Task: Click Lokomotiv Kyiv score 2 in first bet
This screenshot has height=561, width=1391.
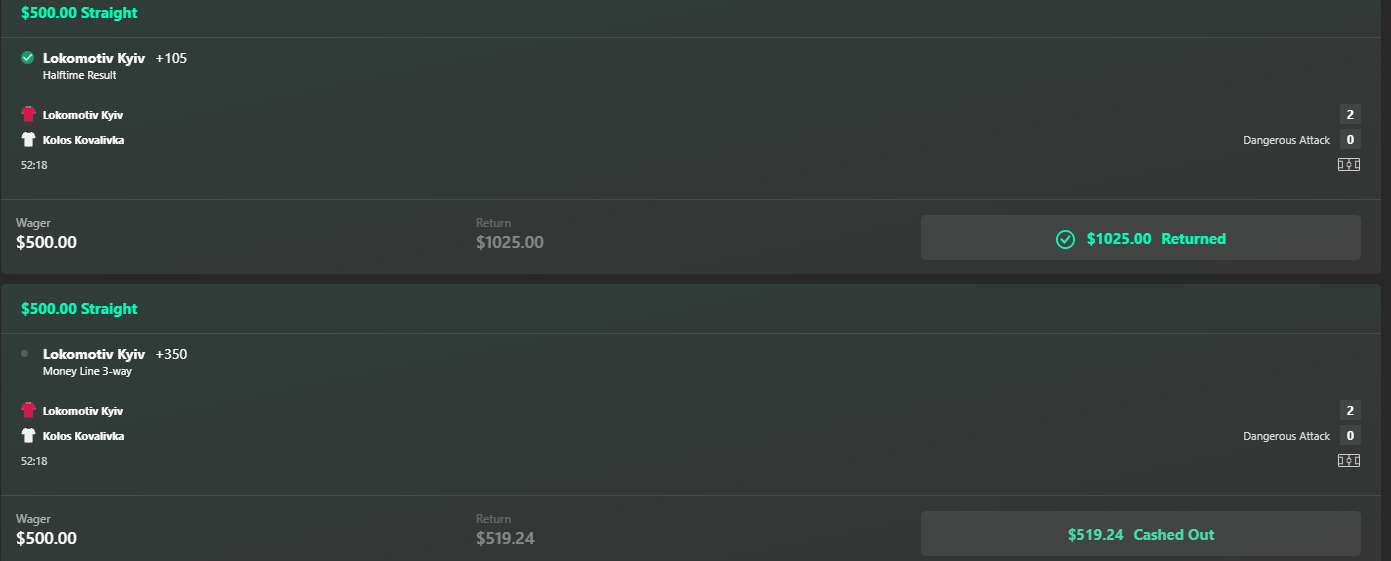Action: 1350,114
